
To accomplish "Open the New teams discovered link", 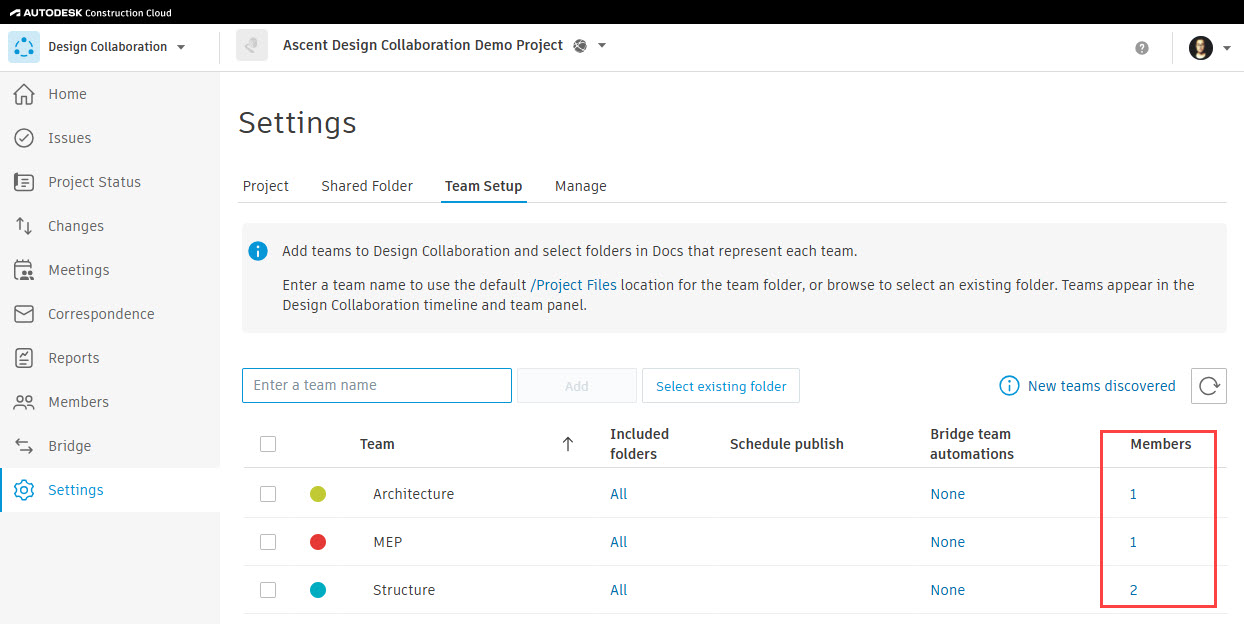I will [x=1102, y=386].
